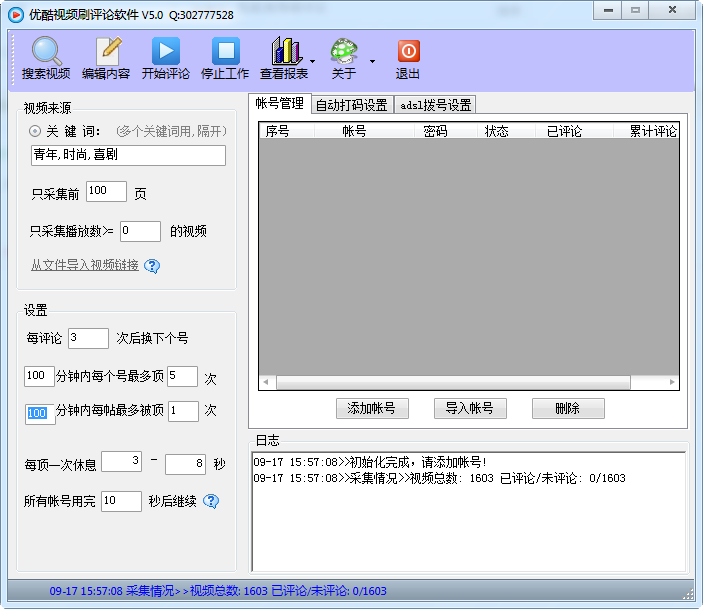The height and width of the screenshot is (609, 703).
Task: Click the 状态 column header
Action: 506,130
